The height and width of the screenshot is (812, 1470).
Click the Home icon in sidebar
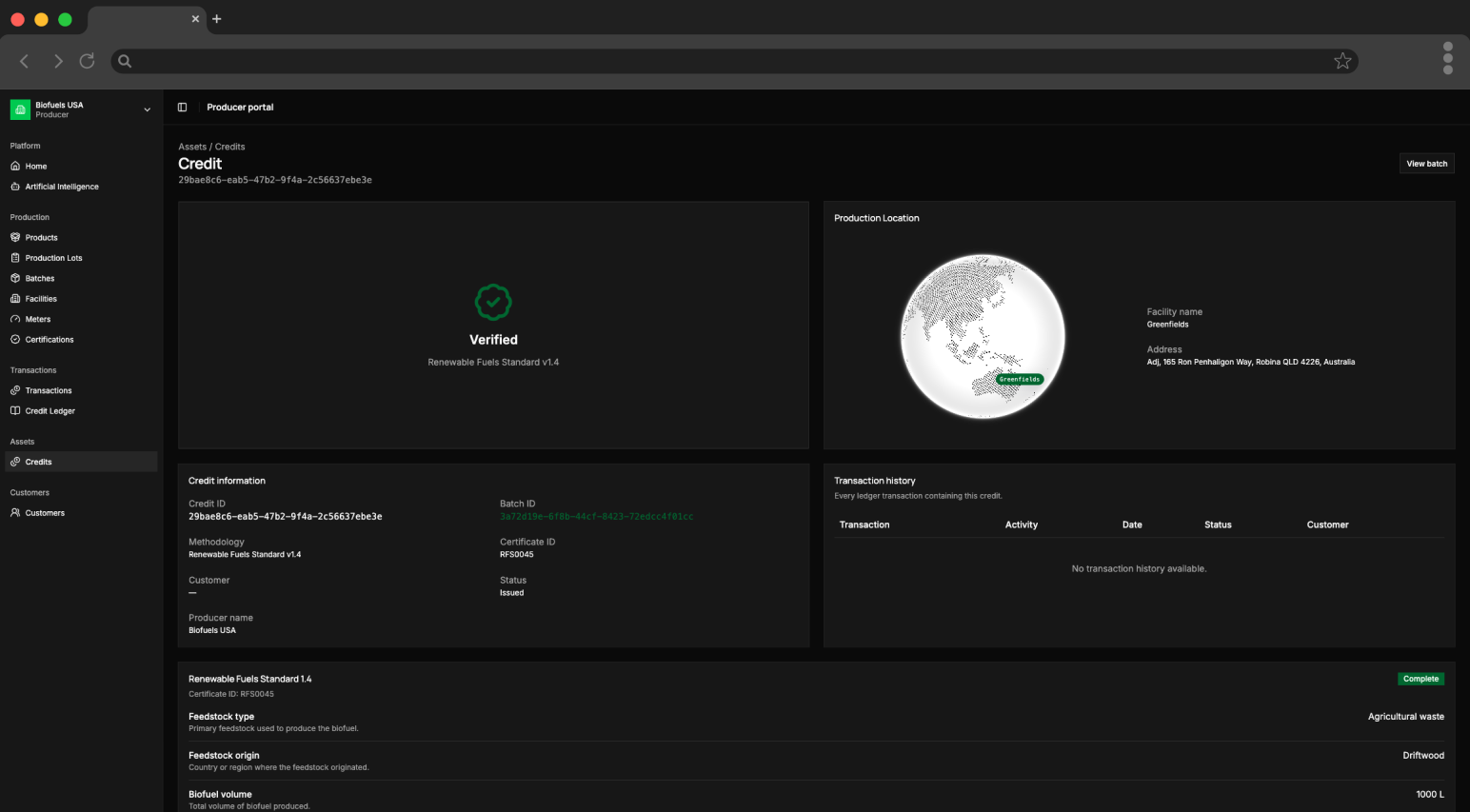(x=15, y=166)
